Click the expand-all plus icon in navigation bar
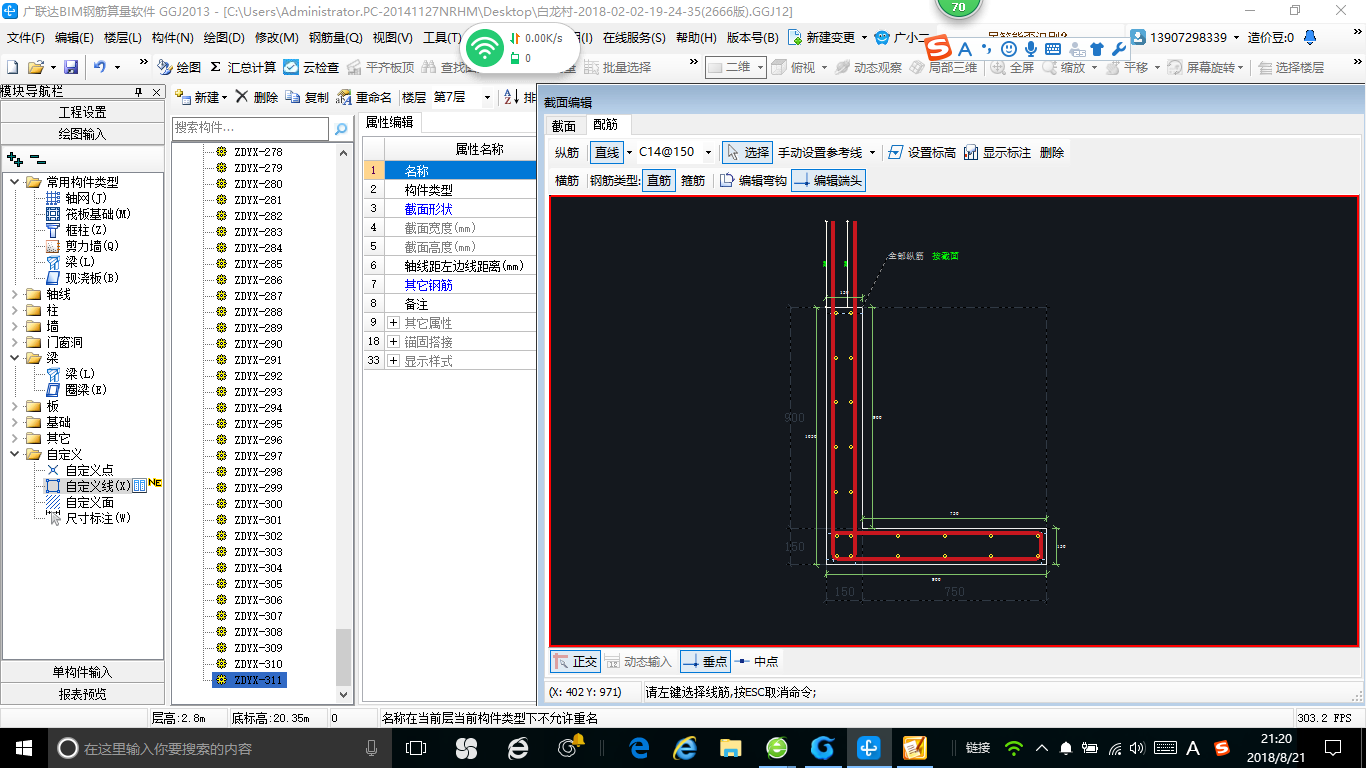 (14, 159)
